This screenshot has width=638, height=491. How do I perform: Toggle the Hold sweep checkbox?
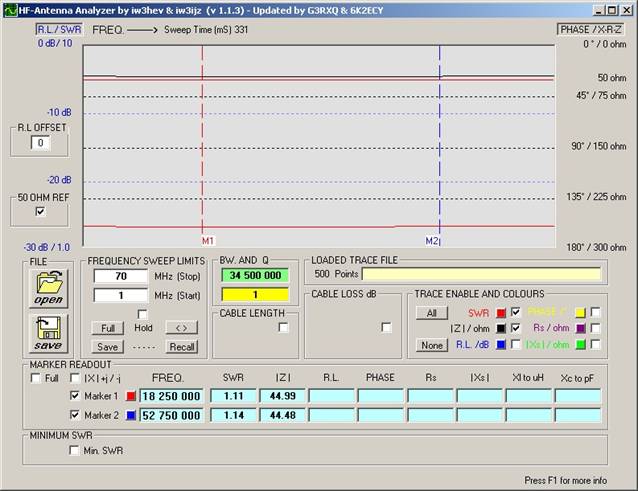(142, 314)
